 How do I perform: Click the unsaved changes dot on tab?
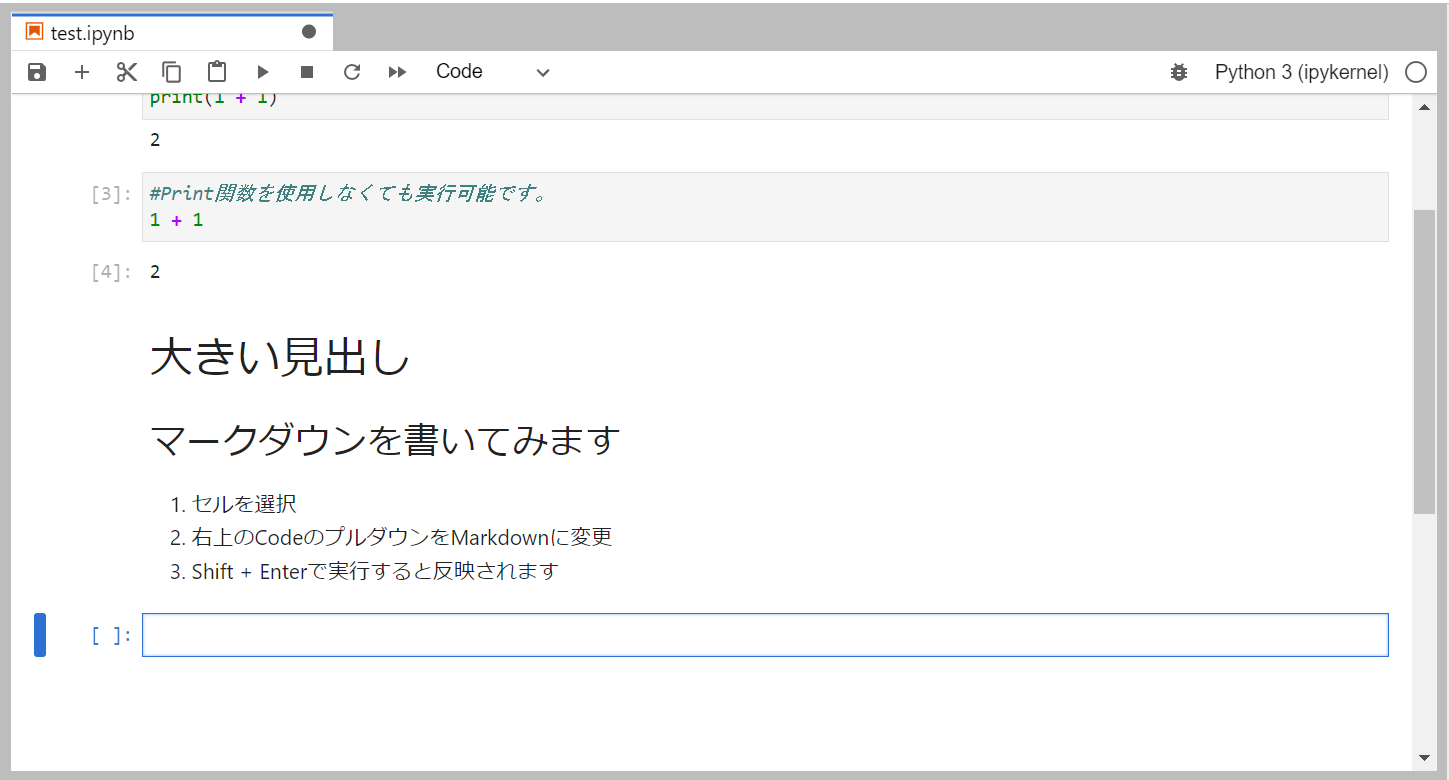[x=307, y=30]
